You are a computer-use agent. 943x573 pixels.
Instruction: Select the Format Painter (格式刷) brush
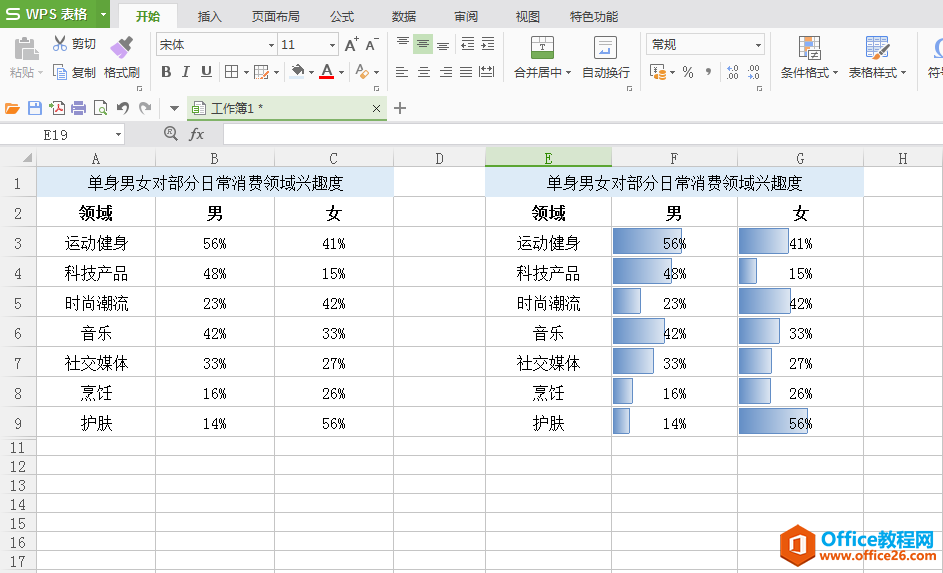point(121,47)
